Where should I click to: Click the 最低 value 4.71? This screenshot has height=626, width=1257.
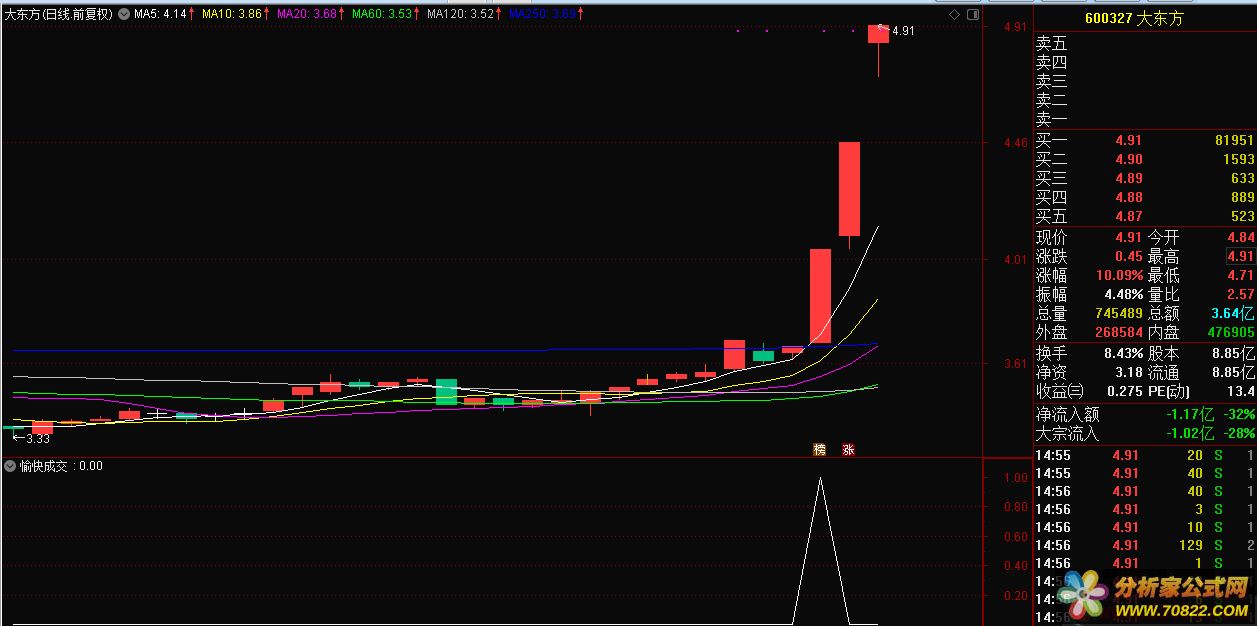1240,276
